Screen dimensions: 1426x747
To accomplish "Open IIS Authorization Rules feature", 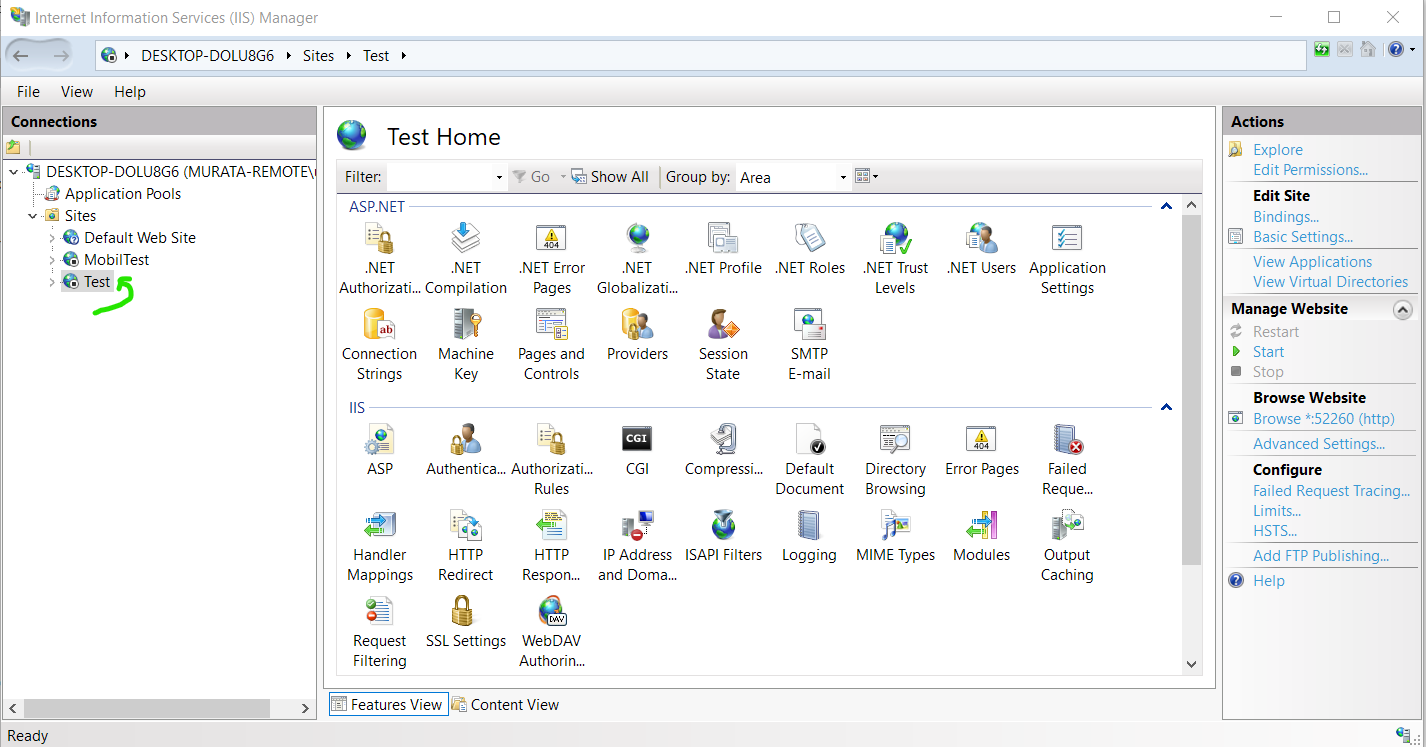I will coord(552,460).
